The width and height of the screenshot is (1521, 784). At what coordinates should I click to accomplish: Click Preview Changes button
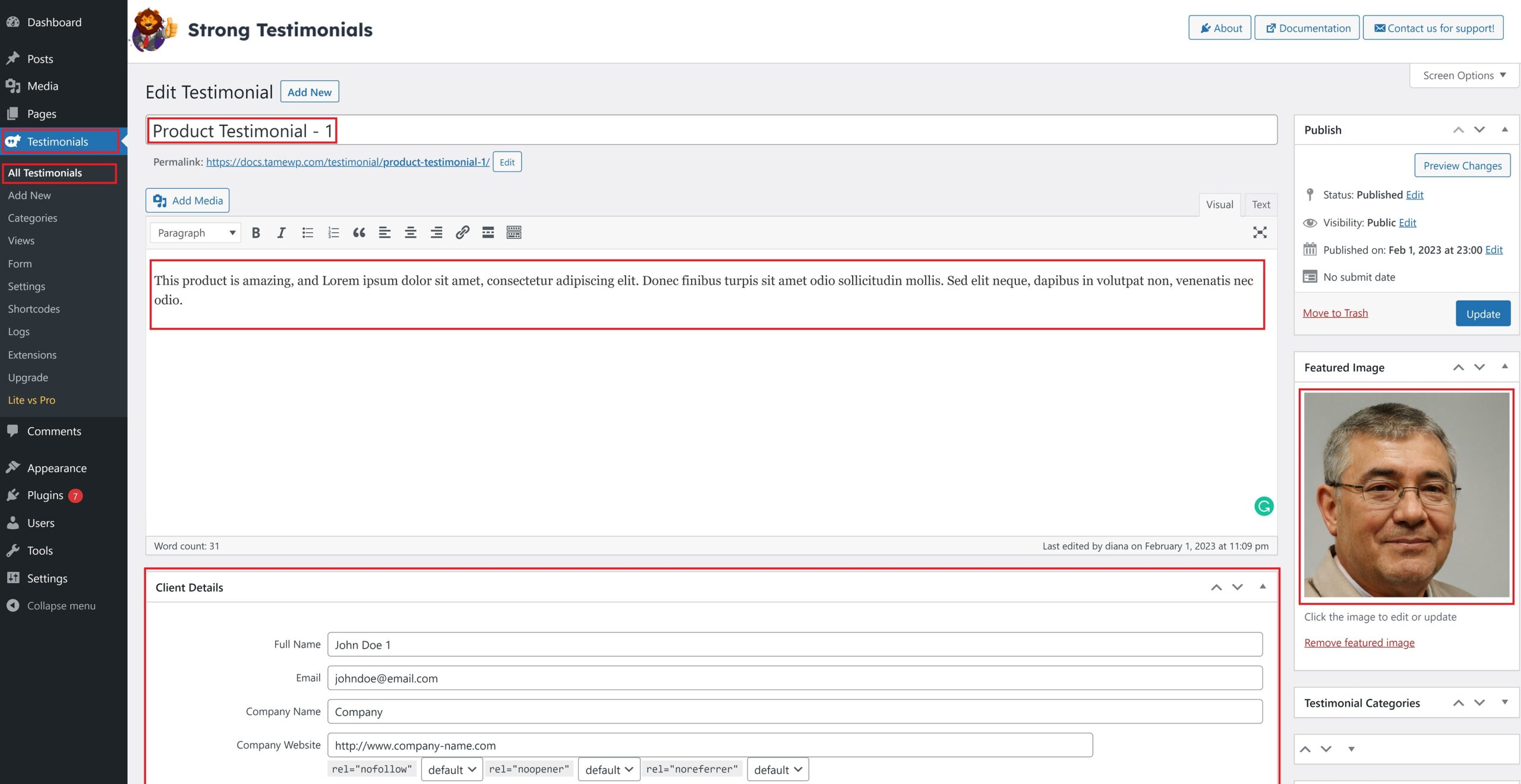pyautogui.click(x=1462, y=166)
